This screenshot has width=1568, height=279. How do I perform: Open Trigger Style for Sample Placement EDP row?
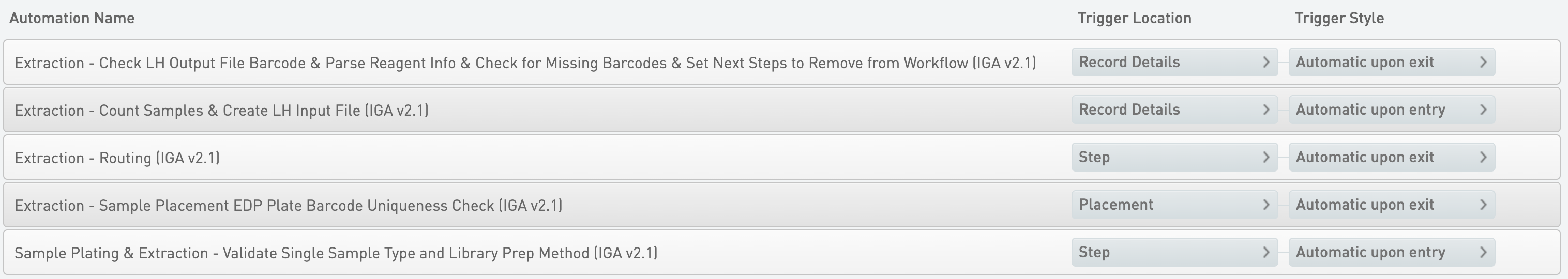pos(1391,205)
